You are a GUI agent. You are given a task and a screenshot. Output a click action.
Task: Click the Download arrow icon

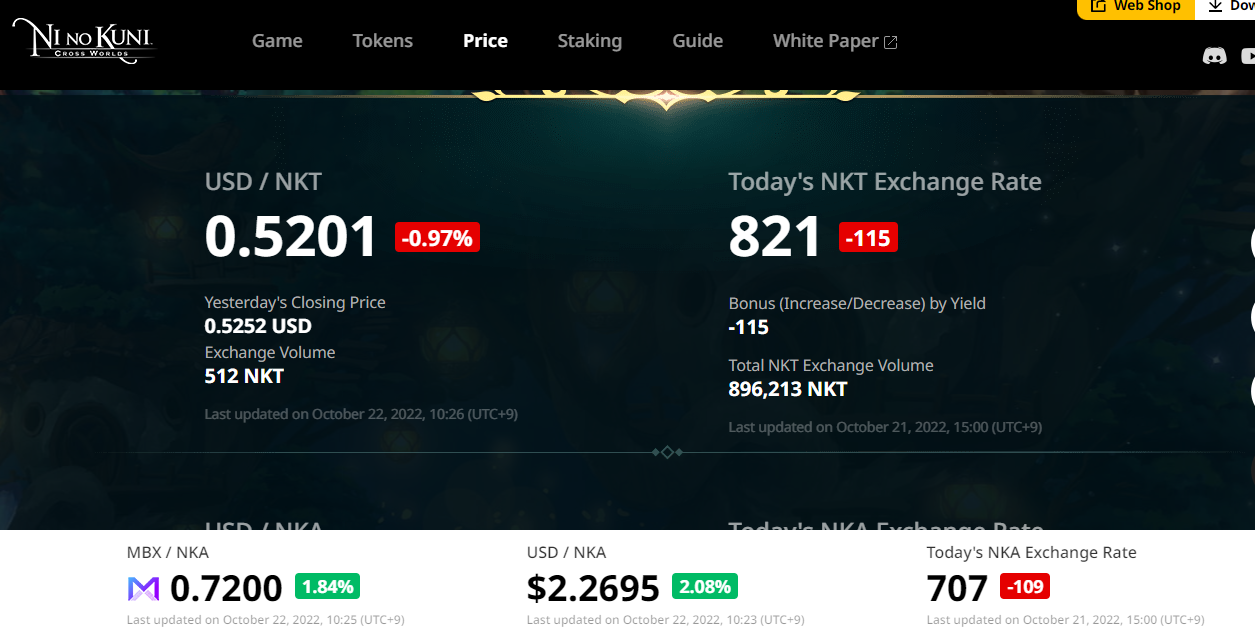pos(1215,6)
